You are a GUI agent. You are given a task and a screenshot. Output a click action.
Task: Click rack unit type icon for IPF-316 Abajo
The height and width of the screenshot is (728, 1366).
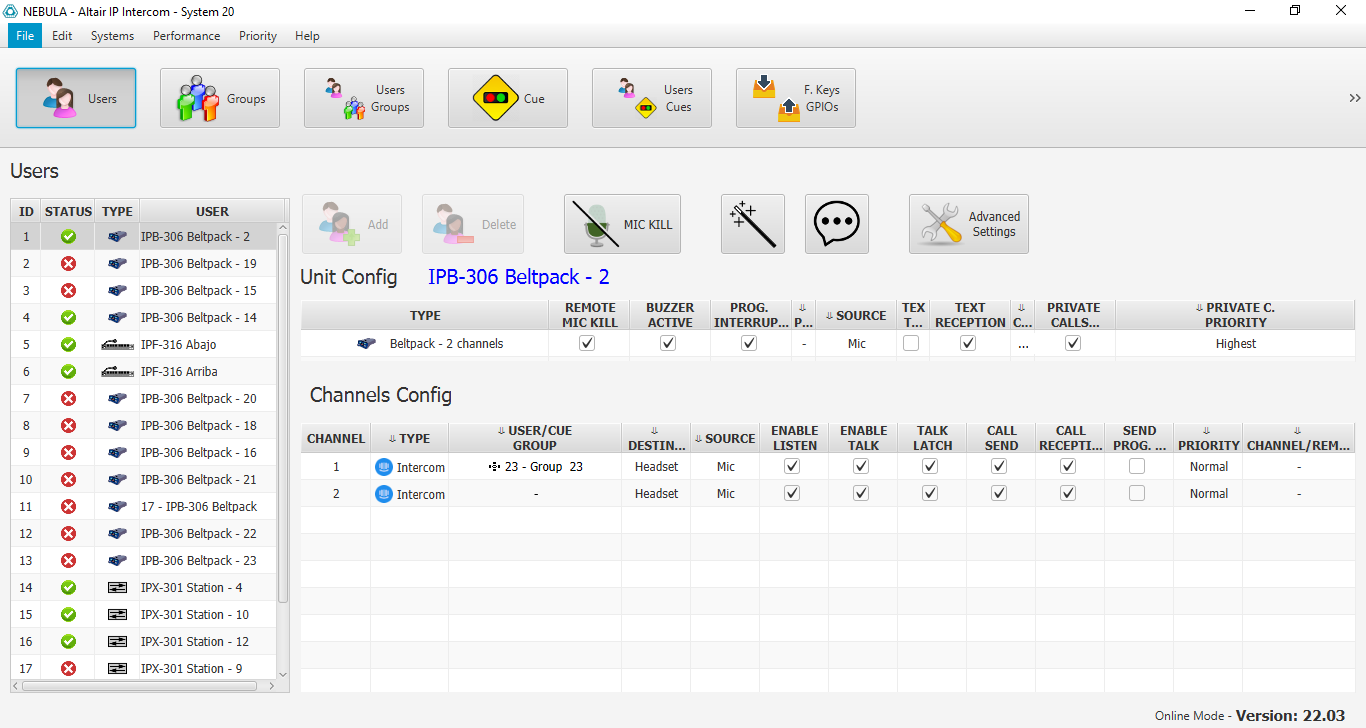117,345
